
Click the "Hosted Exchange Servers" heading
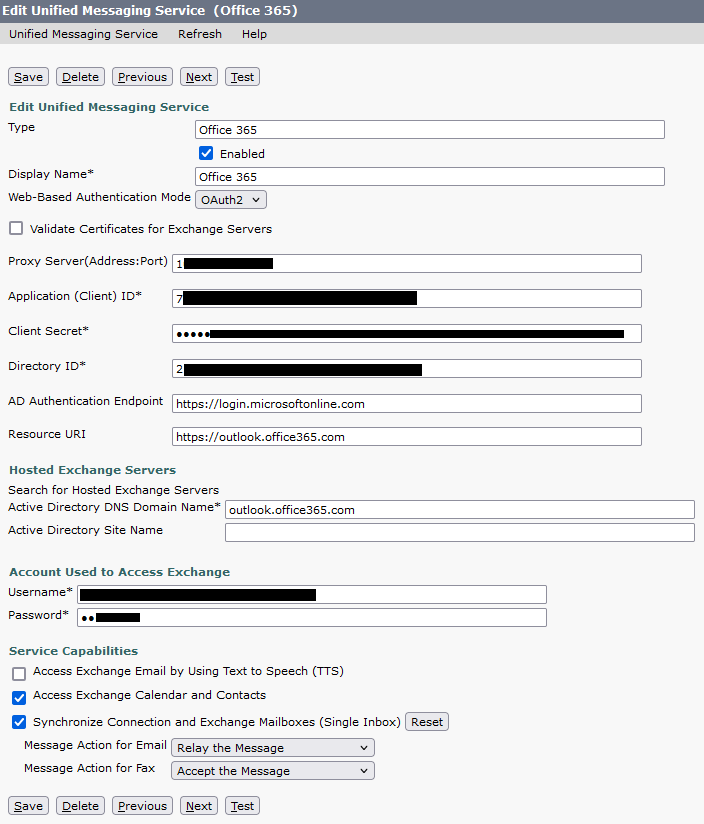92,470
